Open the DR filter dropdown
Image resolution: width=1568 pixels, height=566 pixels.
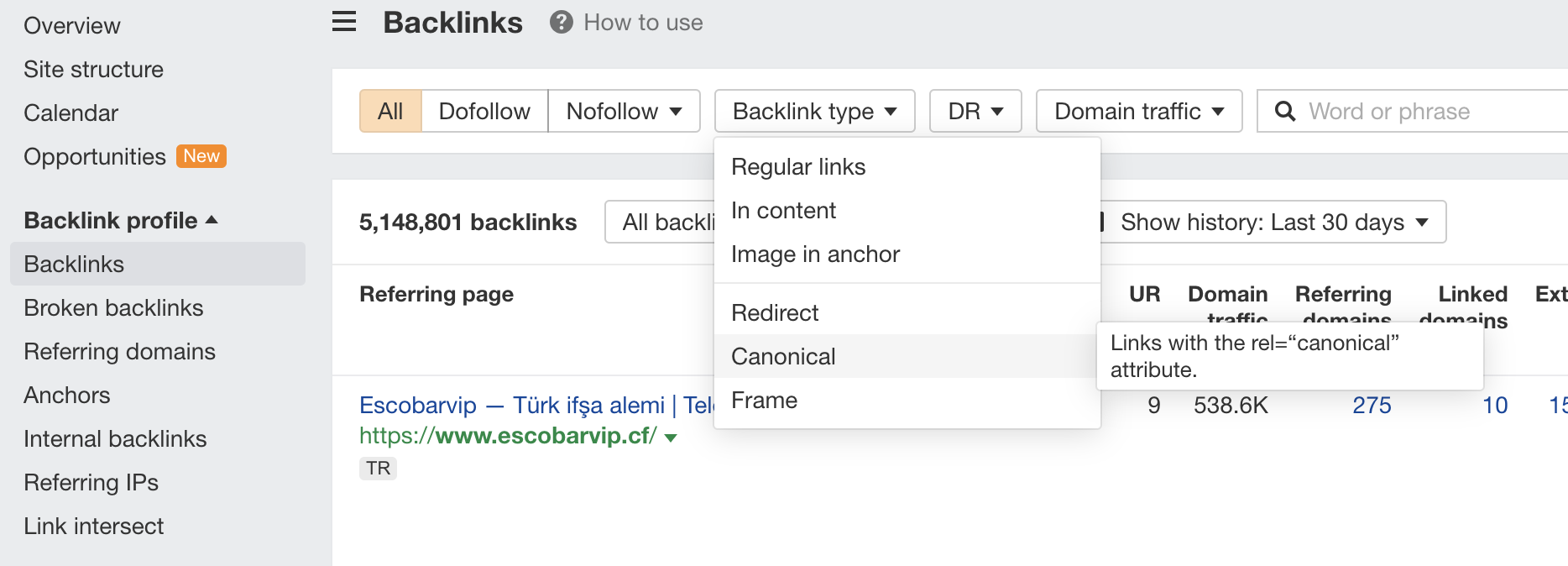975,111
